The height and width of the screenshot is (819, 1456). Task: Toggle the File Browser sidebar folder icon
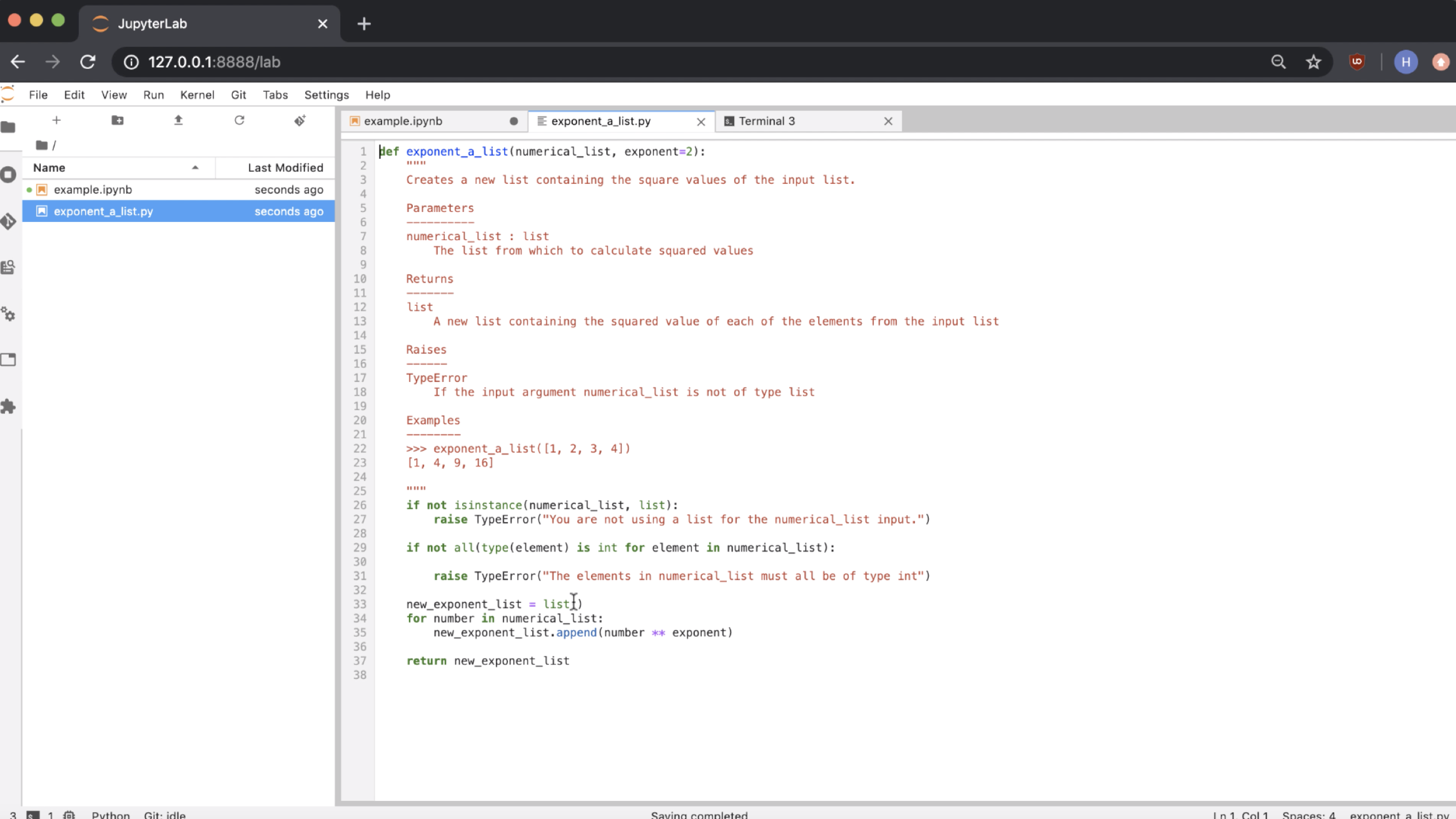pyautogui.click(x=8, y=128)
